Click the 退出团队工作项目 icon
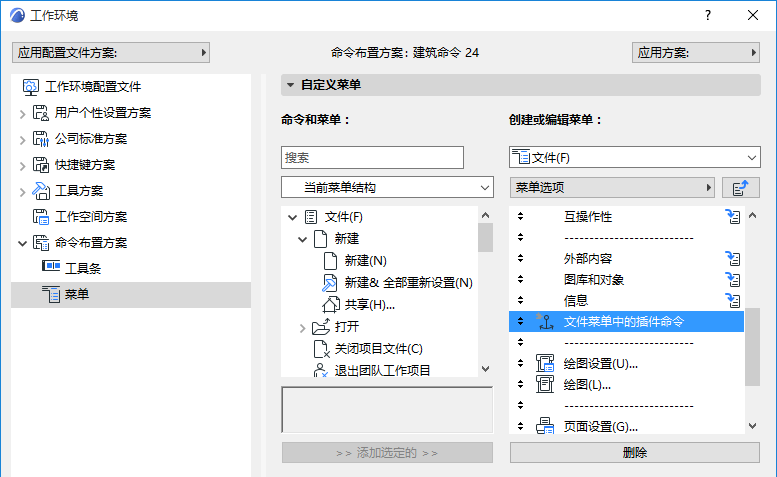This screenshot has height=477, width=777. (x=321, y=370)
